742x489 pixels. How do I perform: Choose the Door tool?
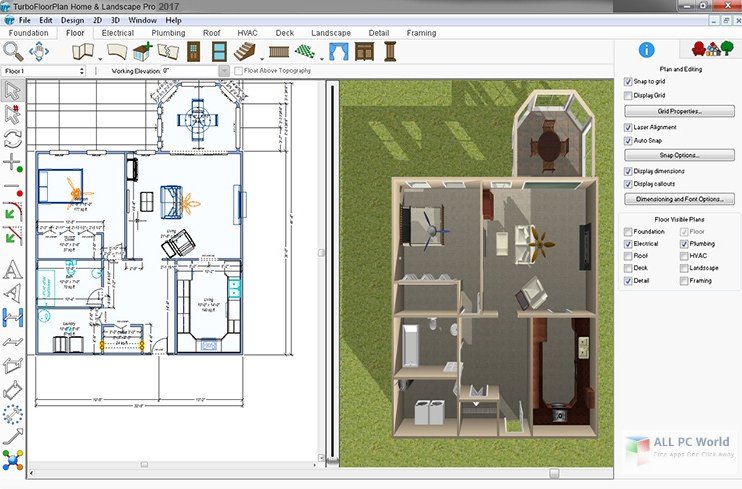click(x=194, y=52)
